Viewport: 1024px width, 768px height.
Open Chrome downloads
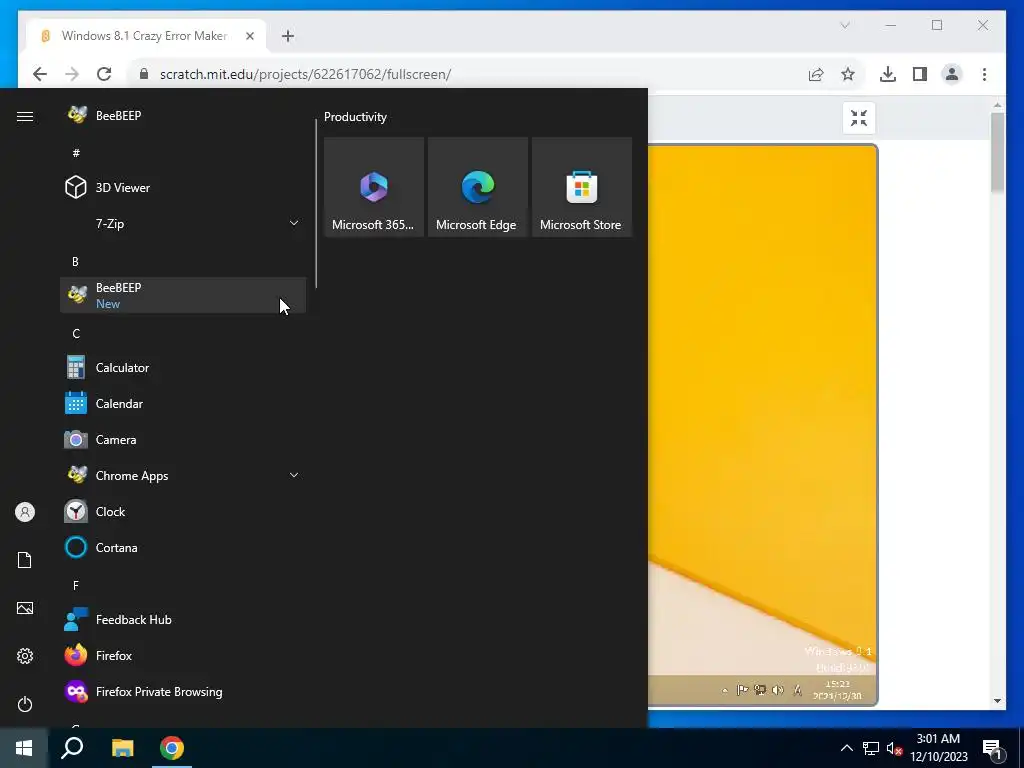(888, 74)
